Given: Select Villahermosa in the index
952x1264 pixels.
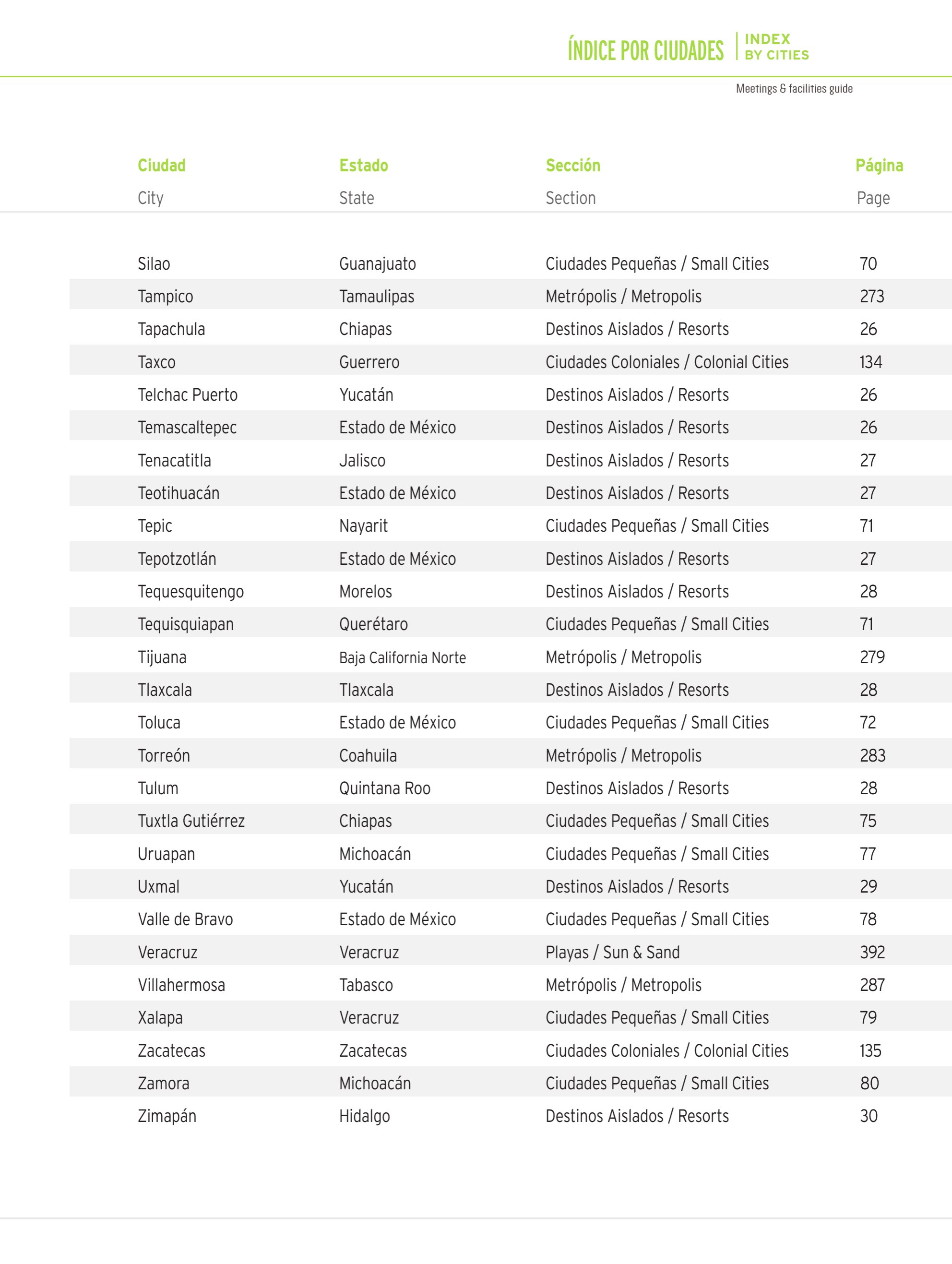Looking at the screenshot, I should (x=181, y=985).
